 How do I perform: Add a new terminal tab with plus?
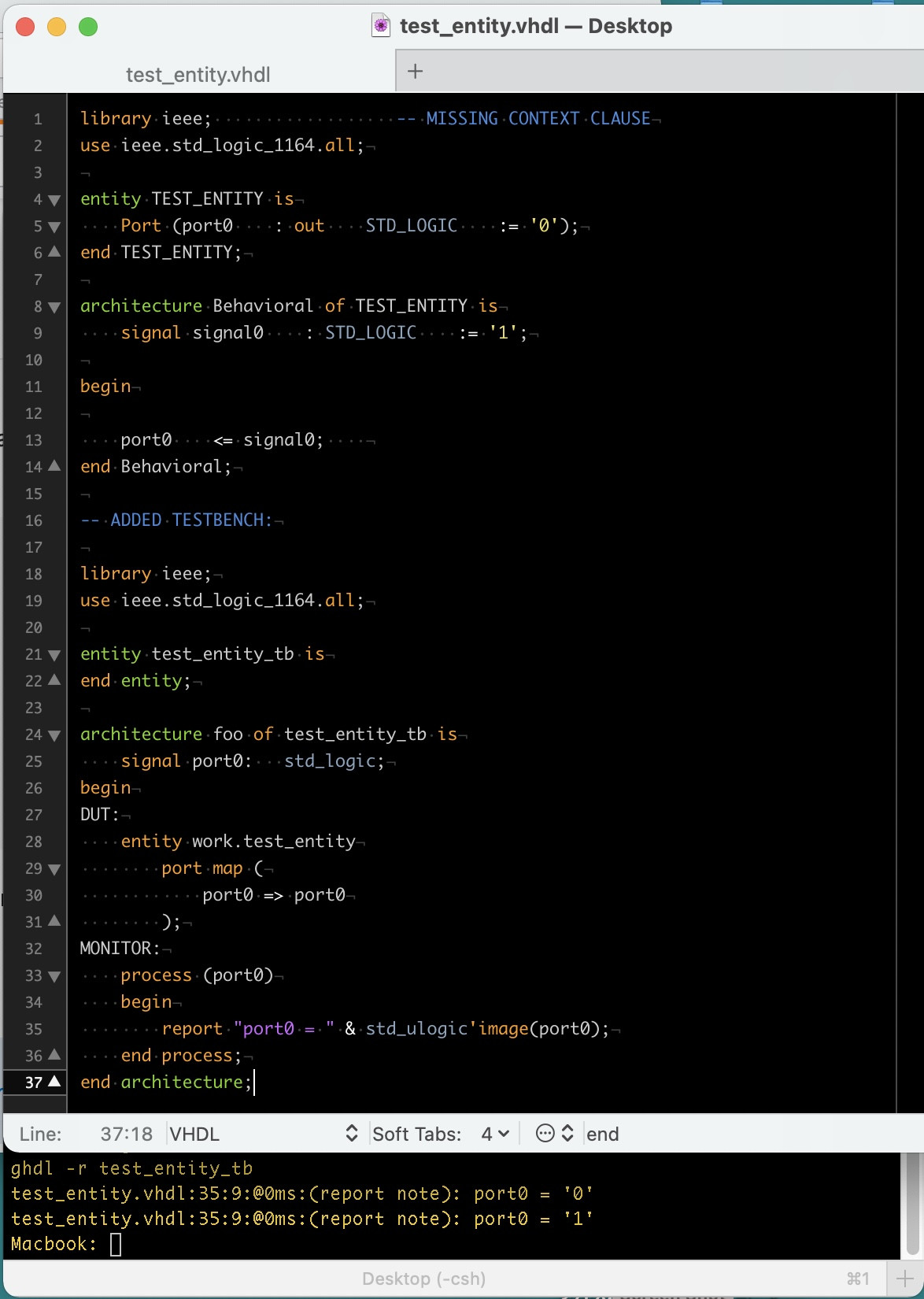pos(905,1279)
